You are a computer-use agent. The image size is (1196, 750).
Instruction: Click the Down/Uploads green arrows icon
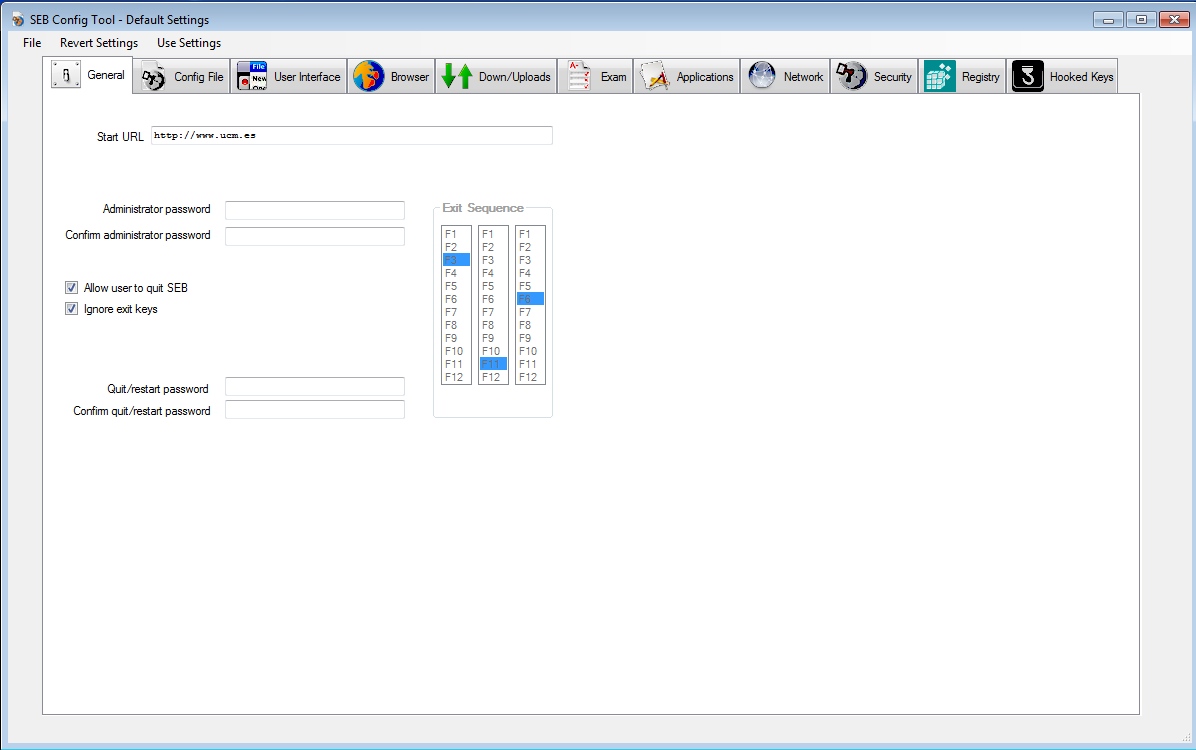coord(457,77)
